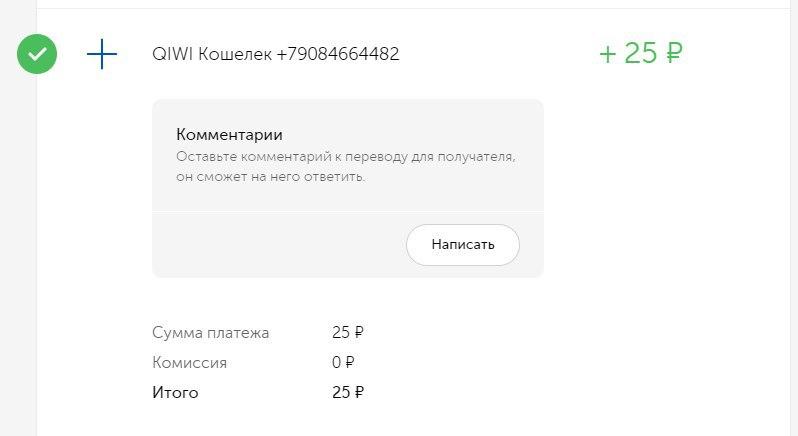Click the ruble symbol in green amount
798x436 pixels.
(674, 53)
